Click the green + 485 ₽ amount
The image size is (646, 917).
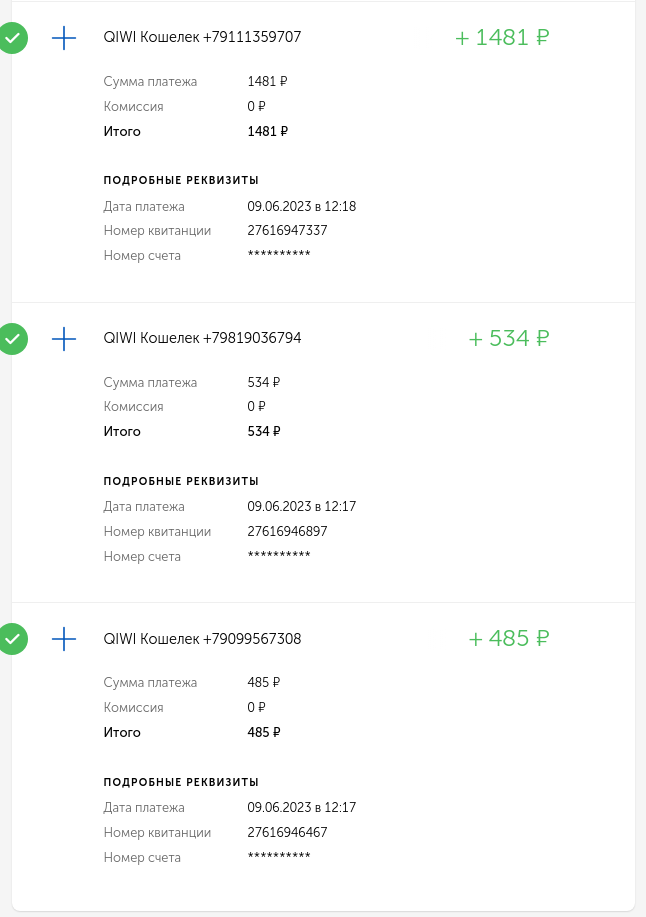[509, 639]
